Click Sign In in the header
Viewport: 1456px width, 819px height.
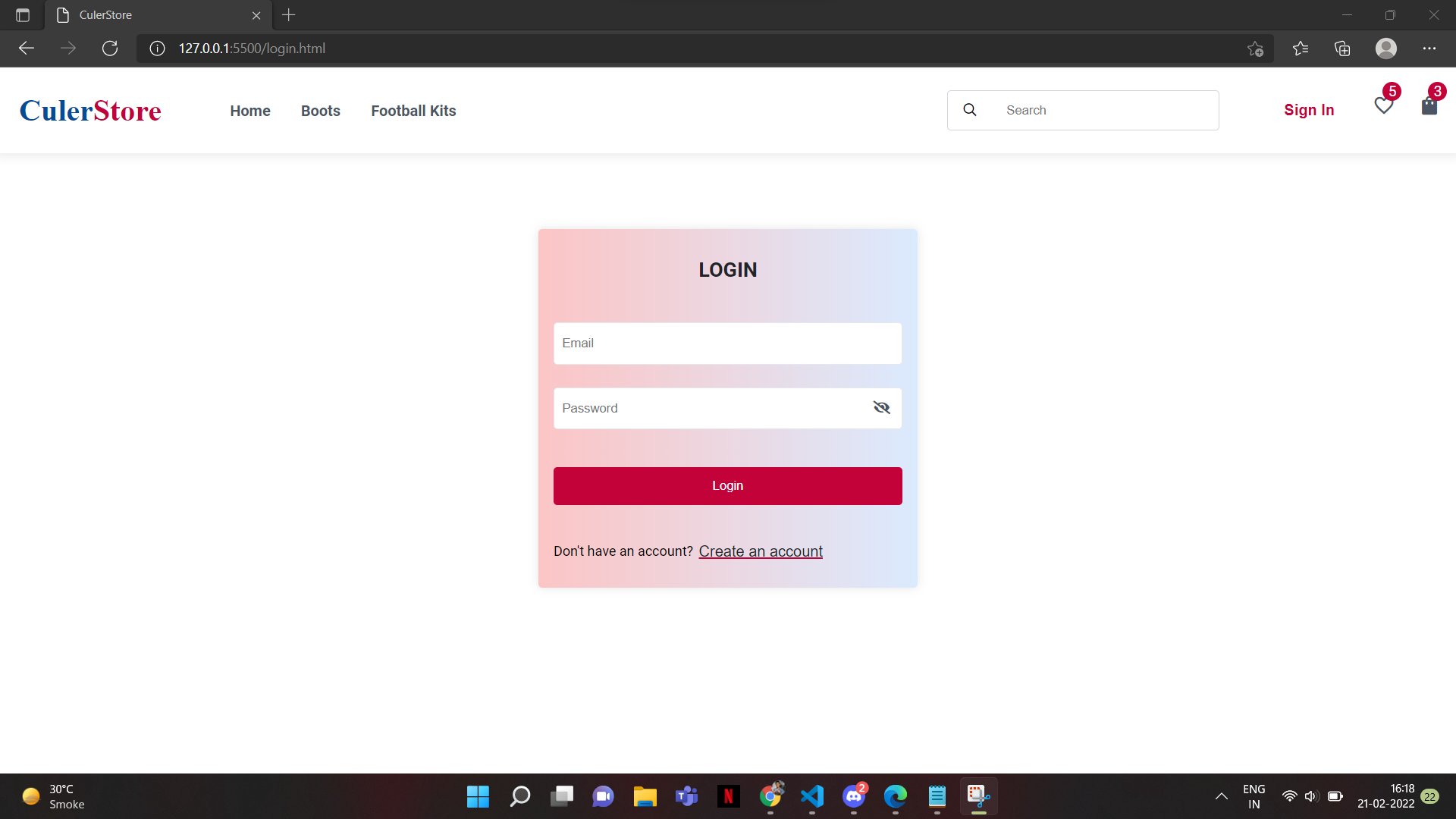(x=1309, y=109)
